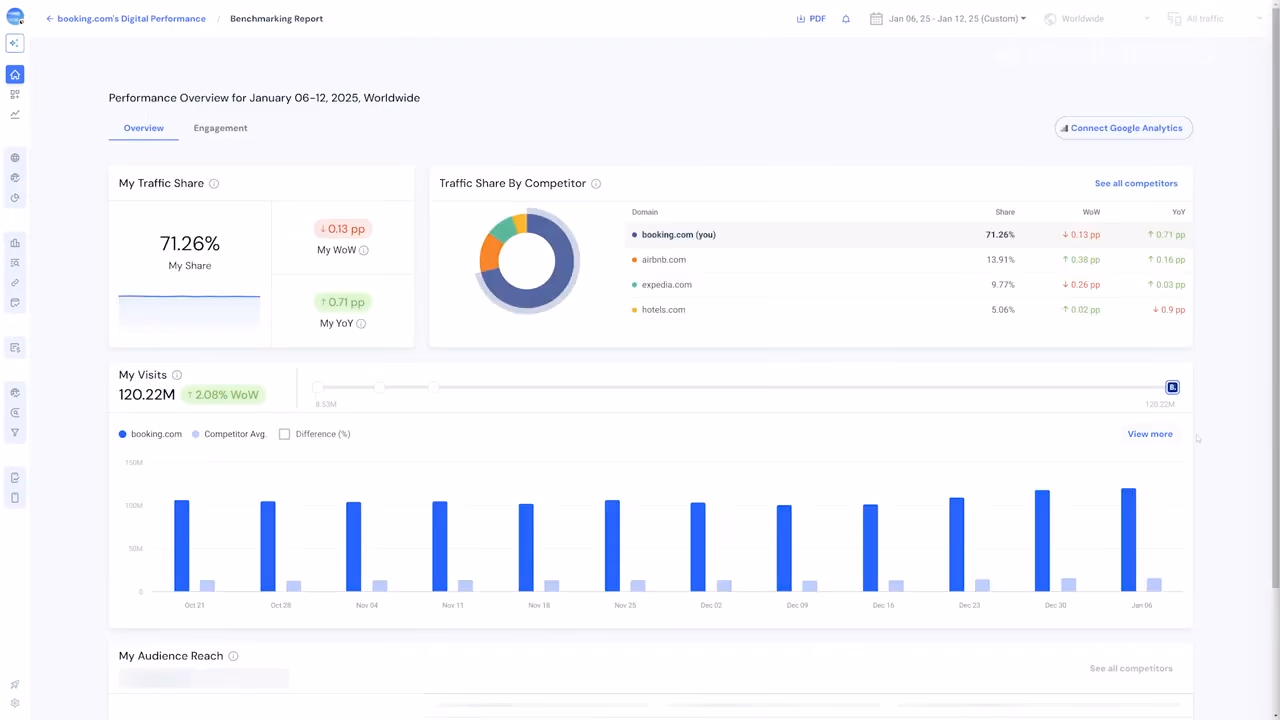Click the 2.08% WoW visits badge
Screen dimensions: 1280x720
222,395
